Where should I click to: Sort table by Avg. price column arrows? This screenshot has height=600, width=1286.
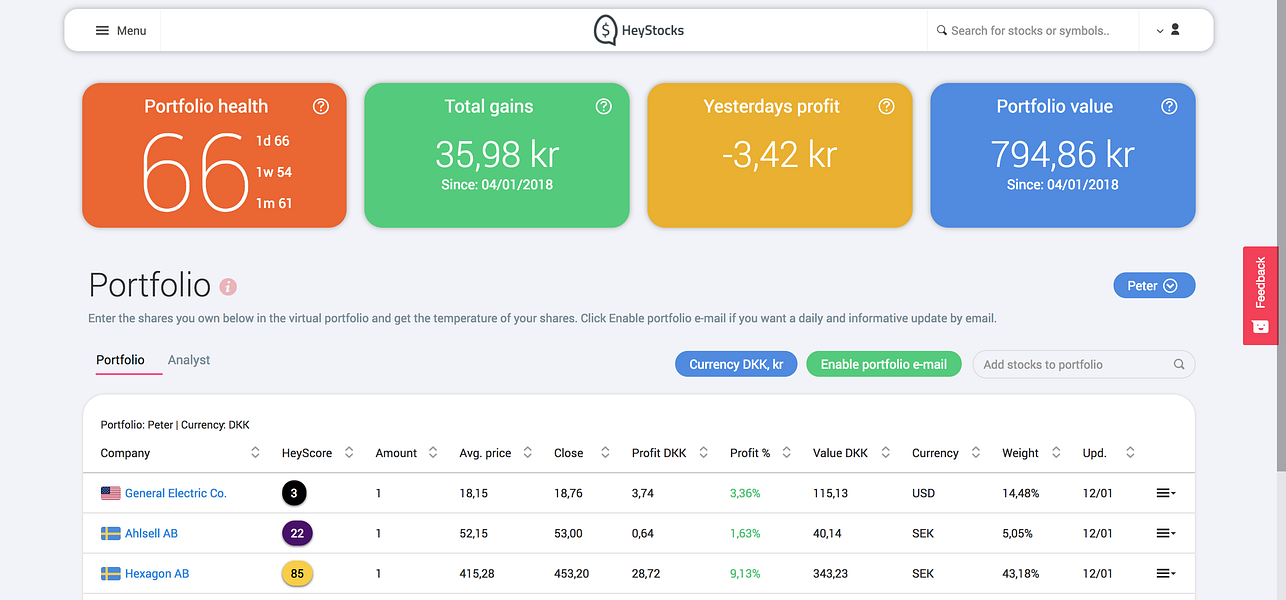tap(527, 453)
